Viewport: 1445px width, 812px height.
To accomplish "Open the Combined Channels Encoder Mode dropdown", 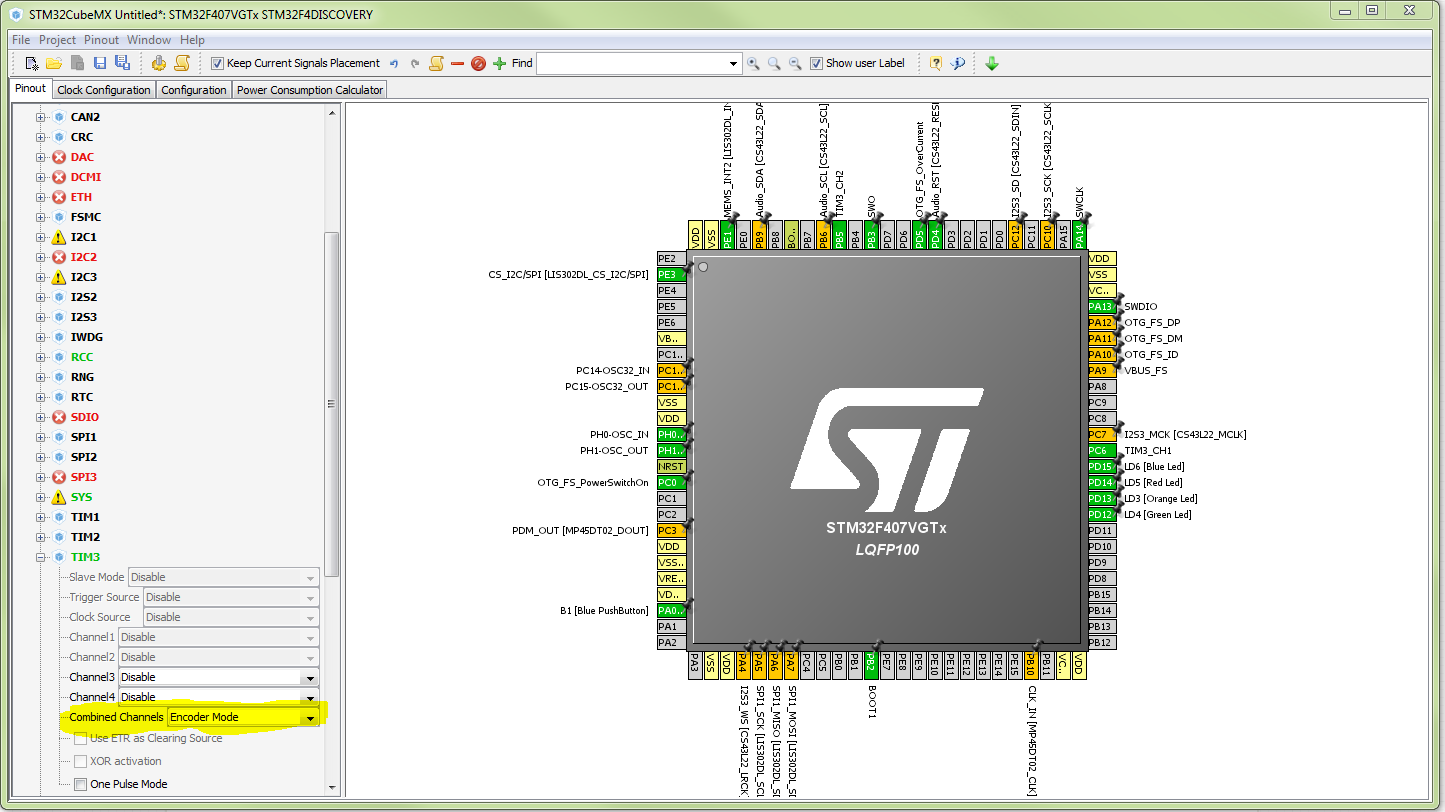I will [310, 717].
